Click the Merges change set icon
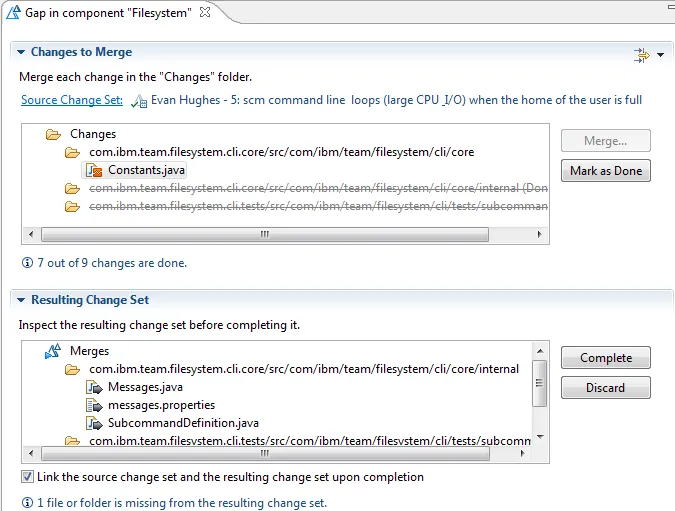This screenshot has width=675, height=511. [x=53, y=351]
